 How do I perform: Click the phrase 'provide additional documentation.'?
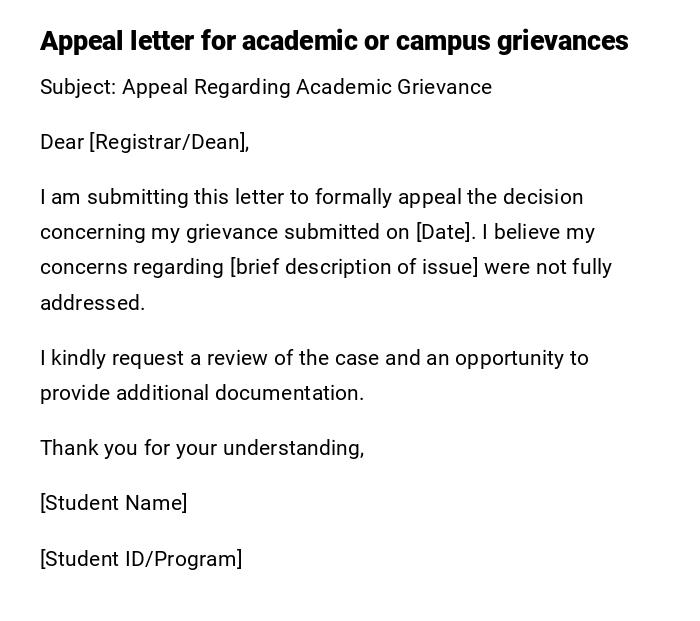(202, 393)
